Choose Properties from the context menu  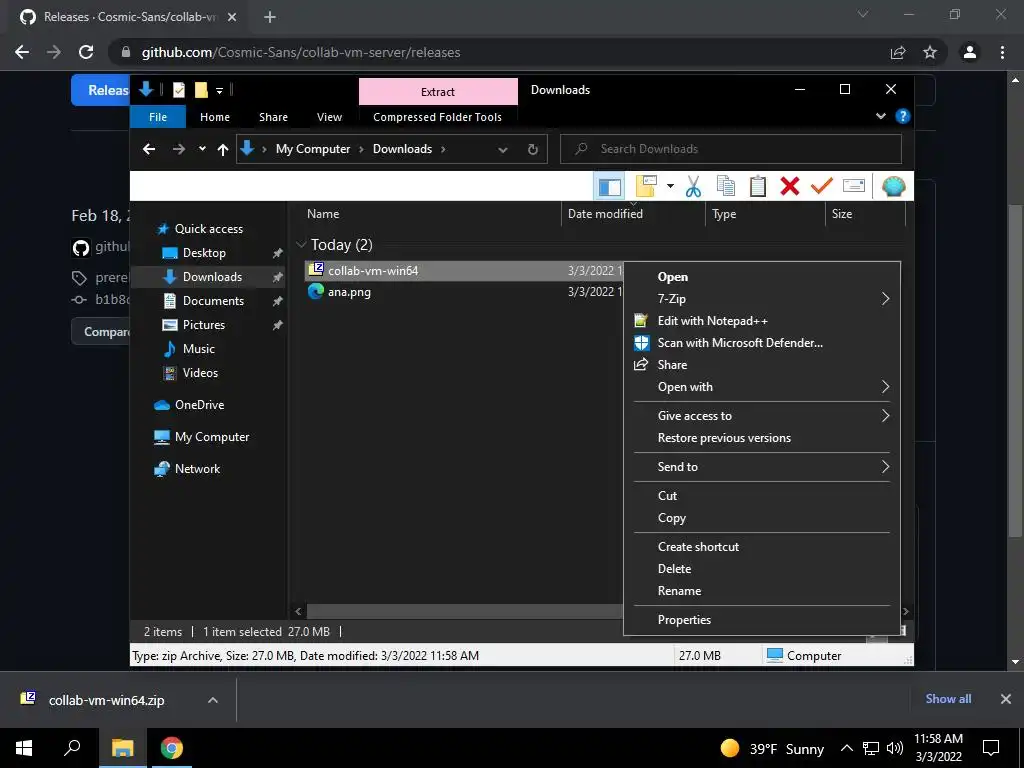(761, 620)
